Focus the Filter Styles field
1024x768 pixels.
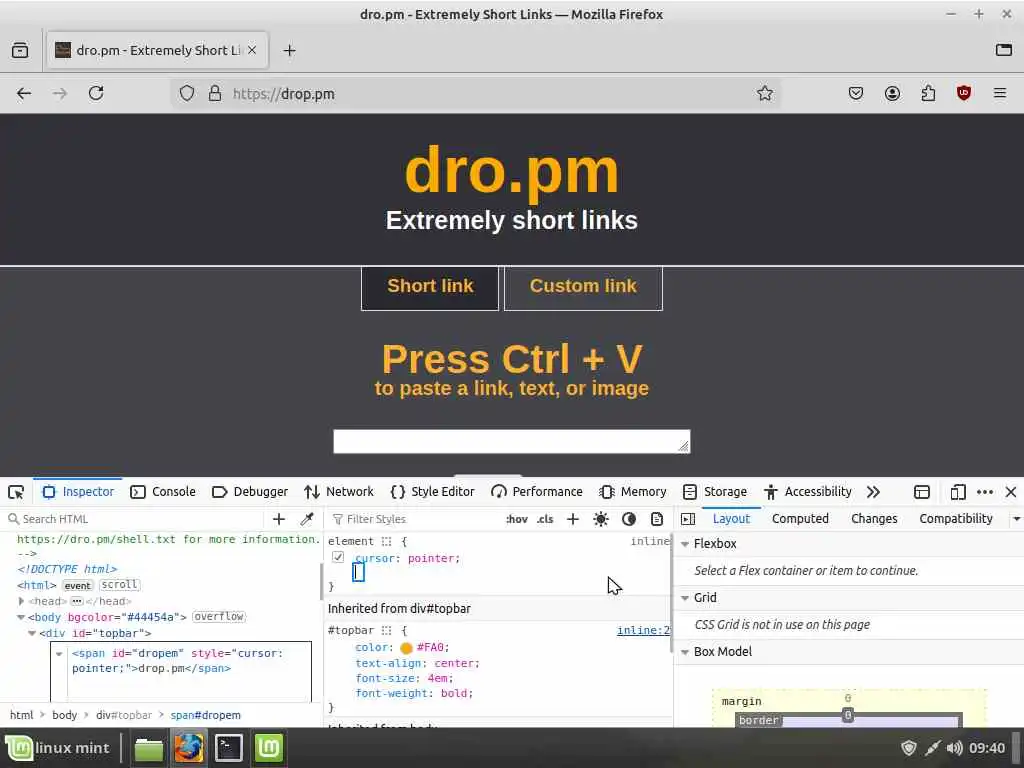[x=415, y=519]
